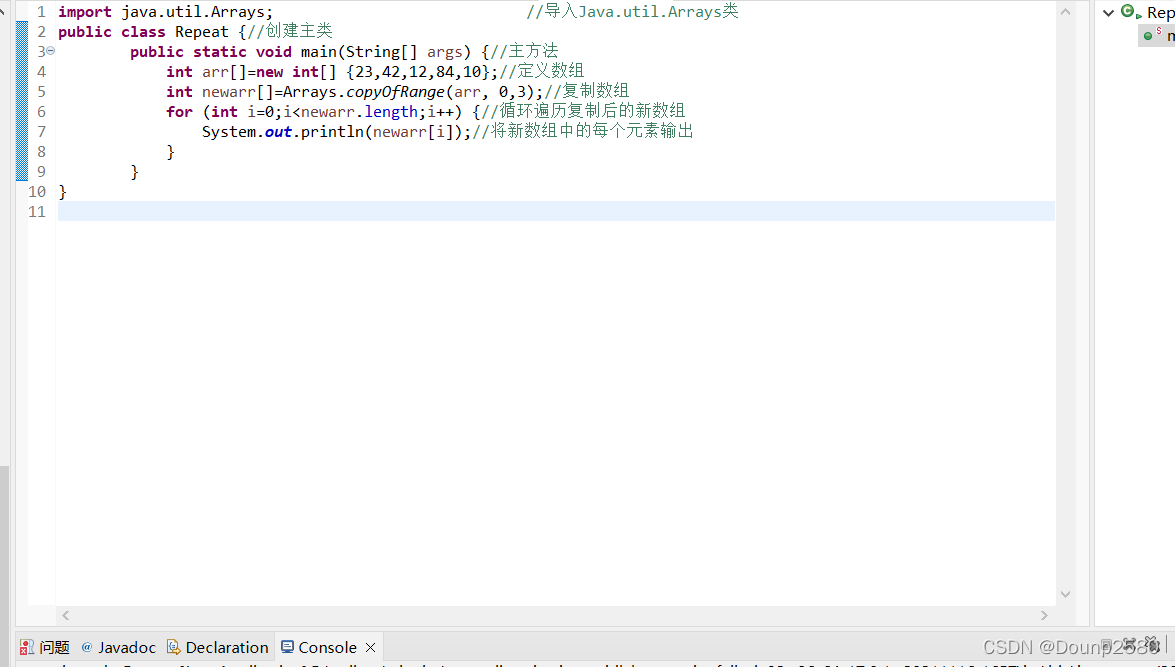Screen dimensions: 1175x667
Task: Click the "args" parameter on line 3
Action: tap(445, 52)
